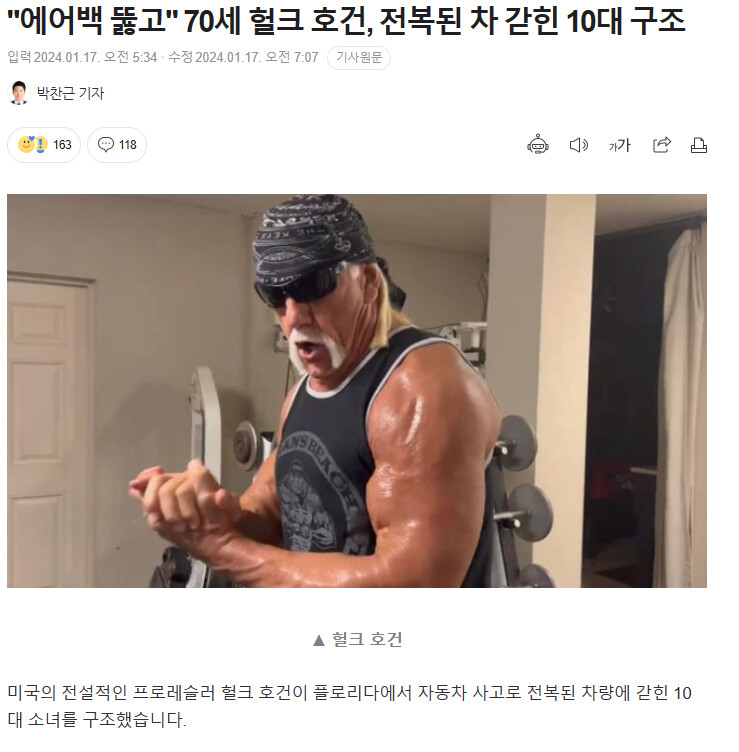739x752 pixels.
Task: Click the paragraph beginning 미국의 전설적인 프로레슬러
Action: (350, 706)
